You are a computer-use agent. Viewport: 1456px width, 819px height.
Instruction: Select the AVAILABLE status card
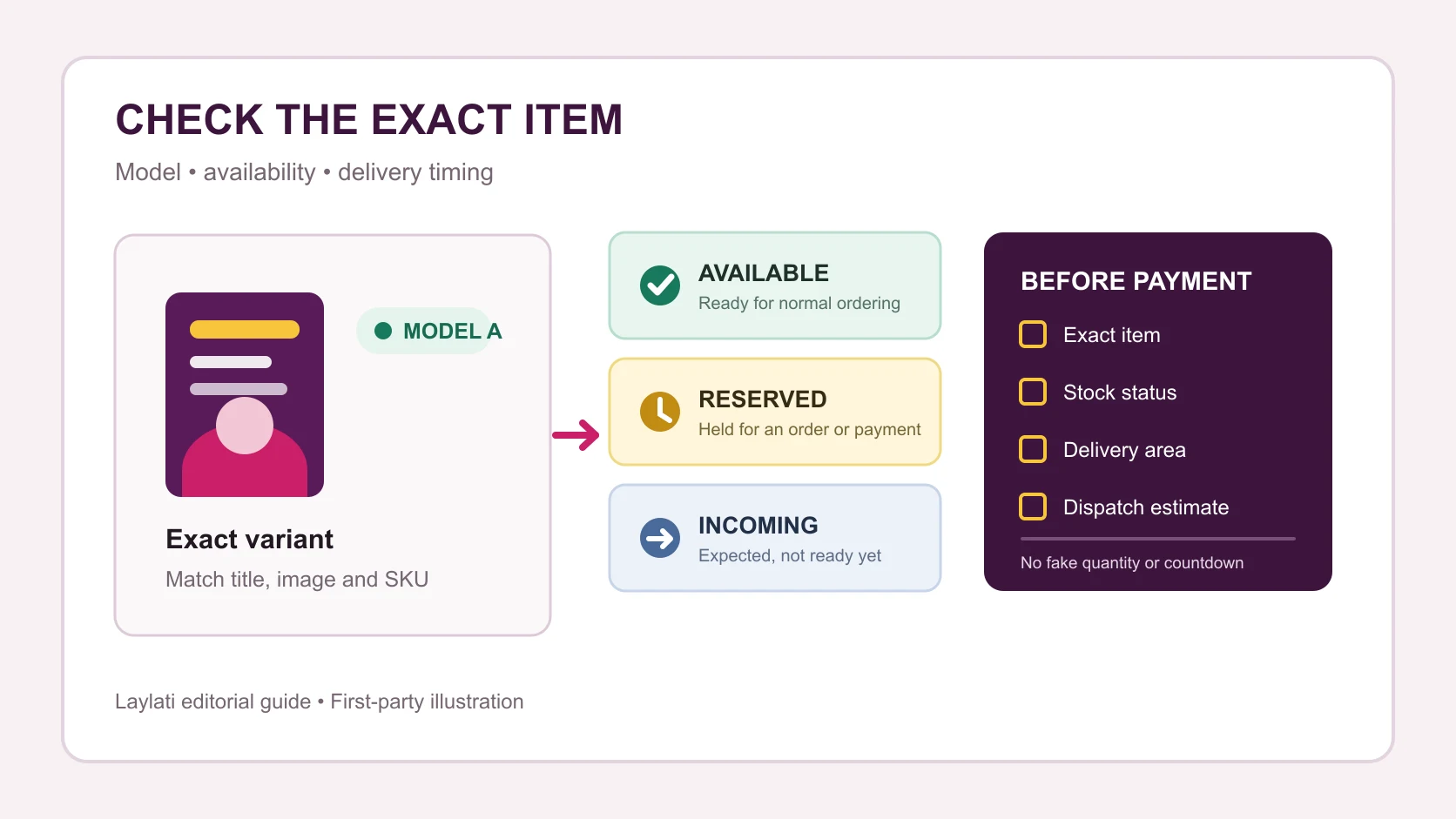tap(775, 285)
